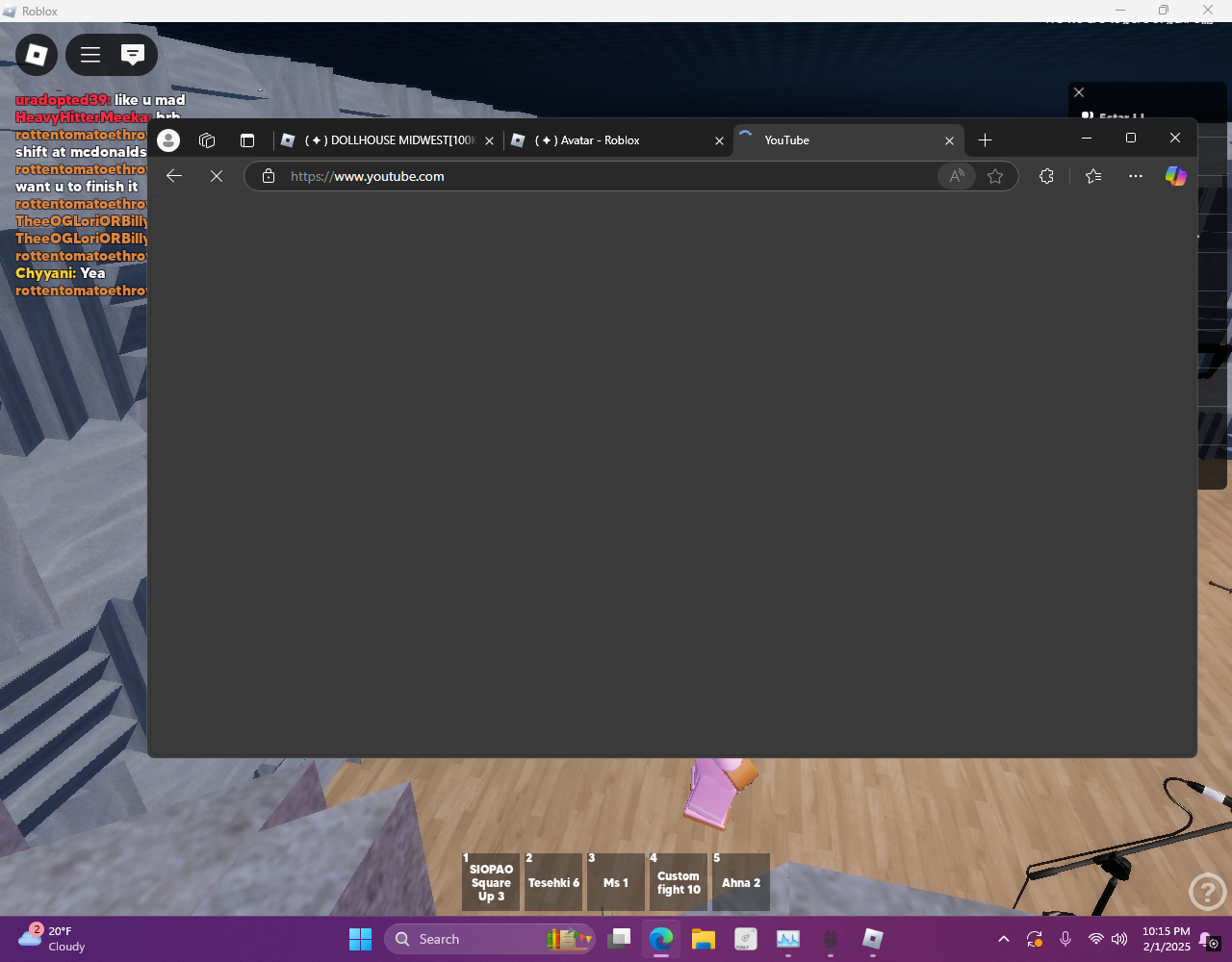This screenshot has height=962, width=1232.
Task: Open Wi-Fi network settings tray icon
Action: tap(1095, 939)
